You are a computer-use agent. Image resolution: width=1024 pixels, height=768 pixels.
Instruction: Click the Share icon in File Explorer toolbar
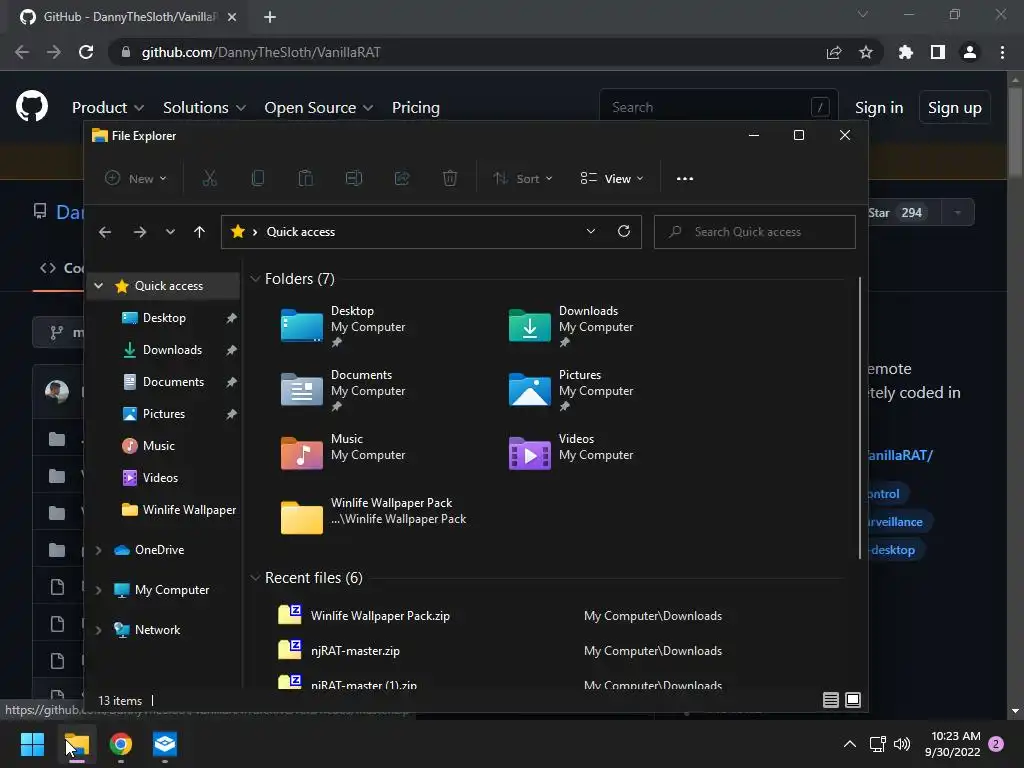tap(402, 178)
